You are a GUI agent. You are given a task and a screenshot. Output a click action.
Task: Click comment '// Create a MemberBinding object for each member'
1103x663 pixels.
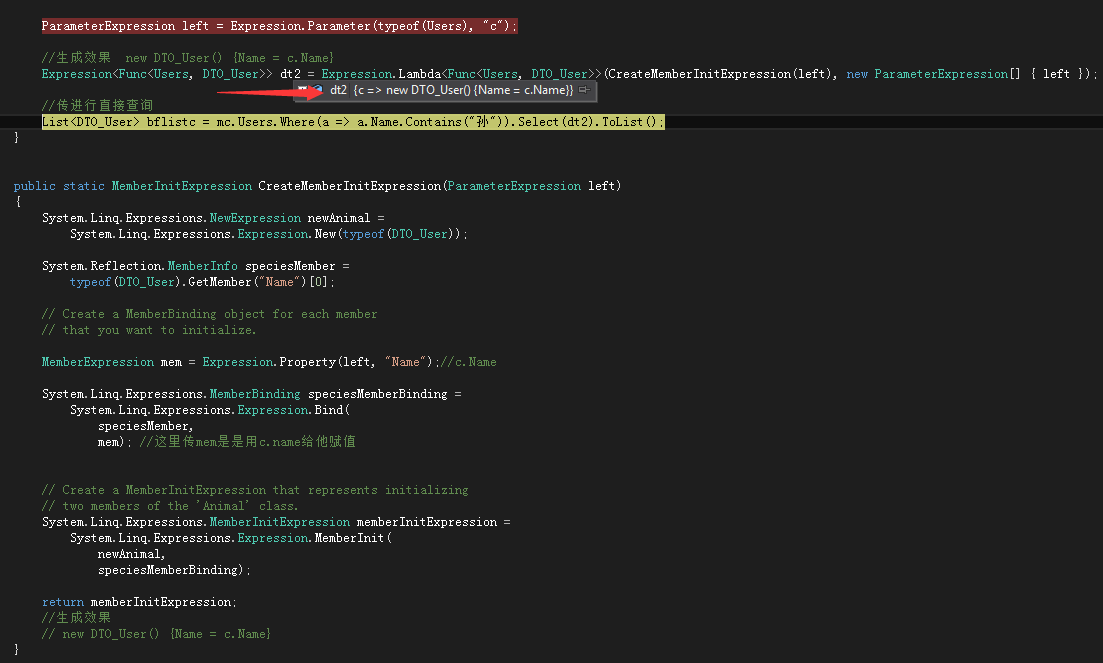[x=210, y=314]
